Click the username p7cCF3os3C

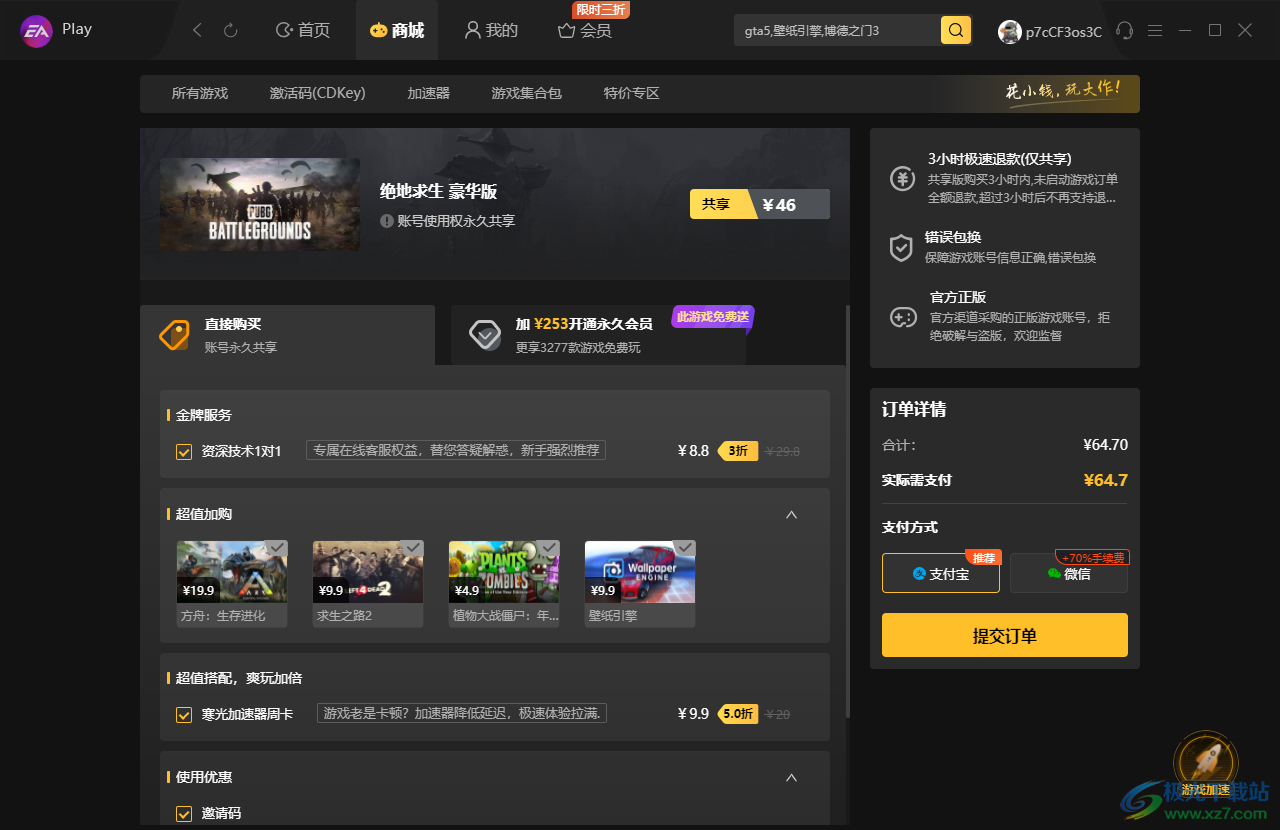pos(1064,32)
